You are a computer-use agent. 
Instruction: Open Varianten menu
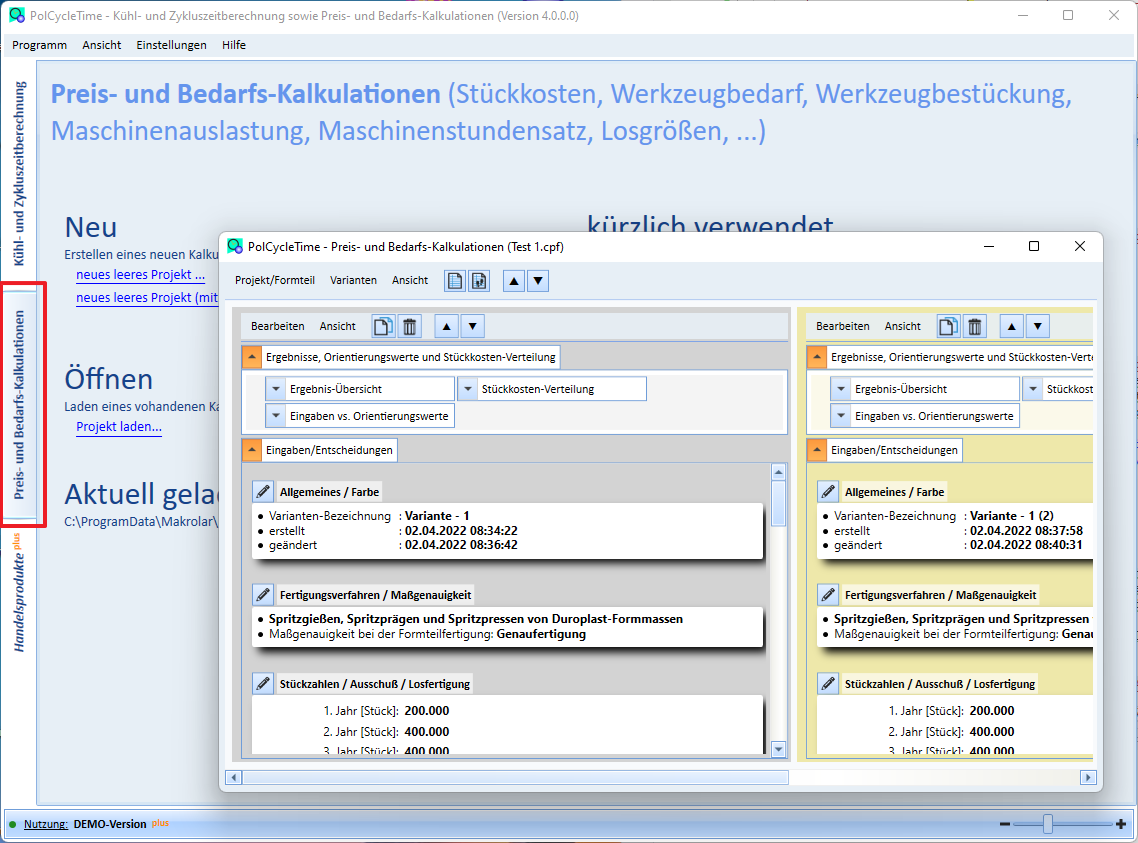coord(353,280)
